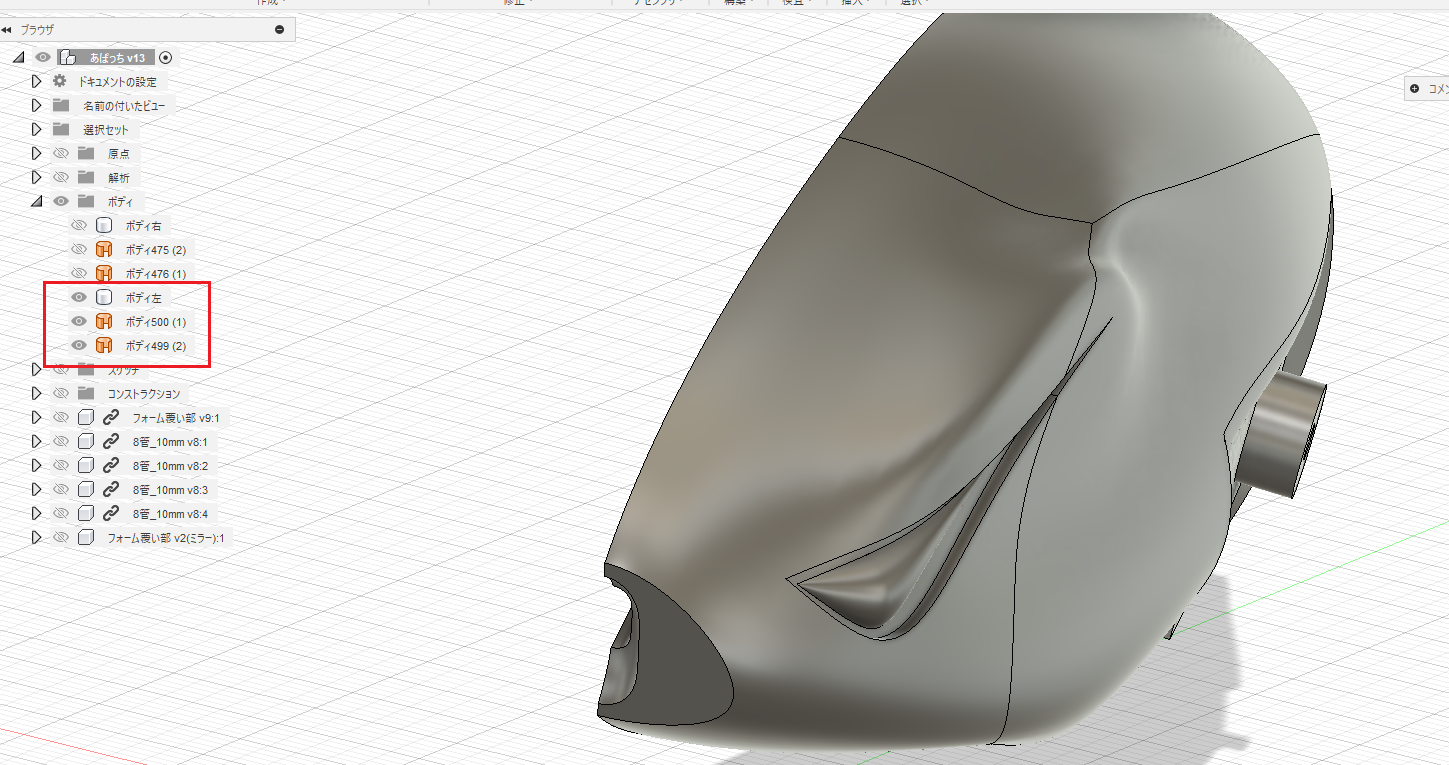Select the フォーム覆い部 v2(ミラー):1 name
The width and height of the screenshot is (1449, 765).
pos(166,538)
